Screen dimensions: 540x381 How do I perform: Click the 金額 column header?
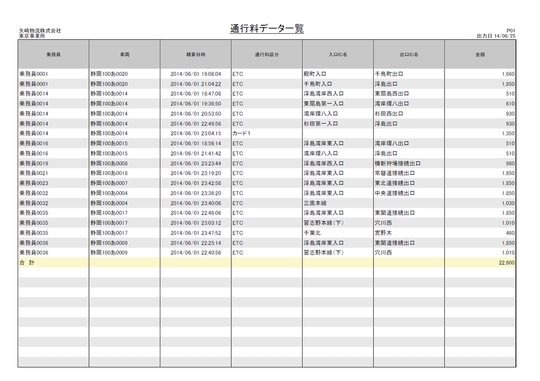pyautogui.click(x=480, y=54)
